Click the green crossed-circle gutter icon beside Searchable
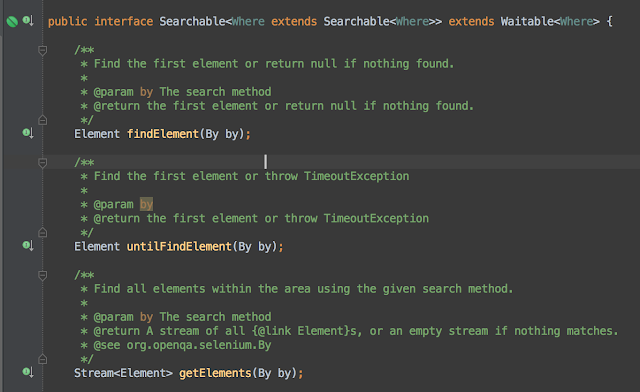Screen dimensions: 640x392 pyautogui.click(x=12, y=21)
